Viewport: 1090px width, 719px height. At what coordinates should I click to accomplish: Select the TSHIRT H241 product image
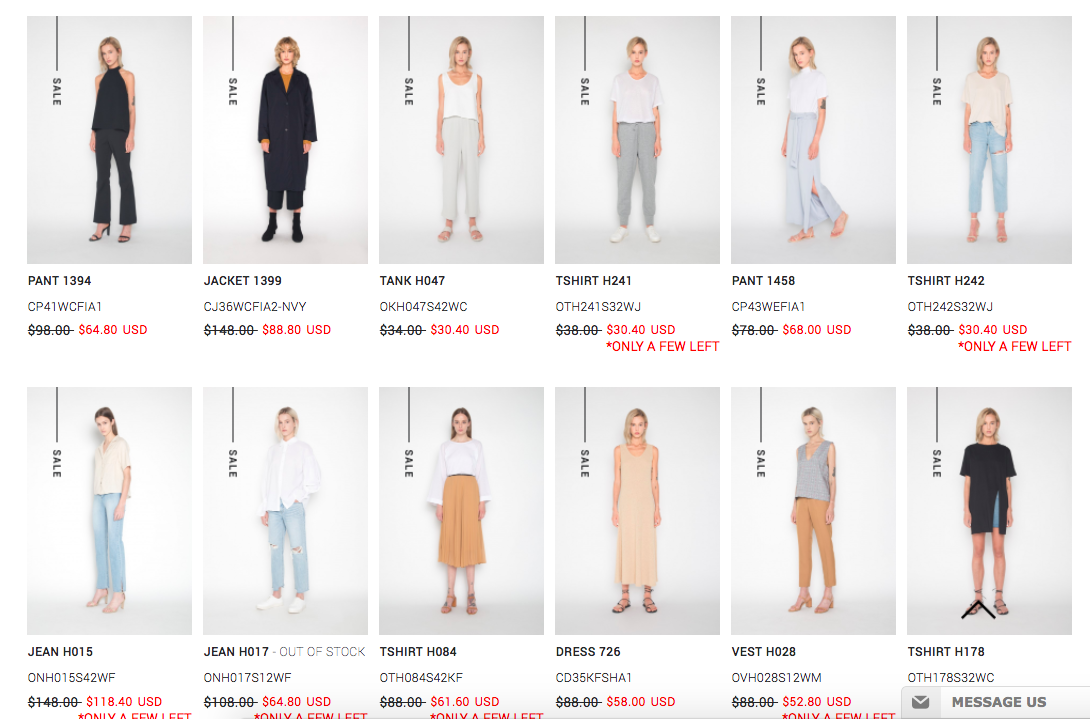pyautogui.click(x=637, y=140)
